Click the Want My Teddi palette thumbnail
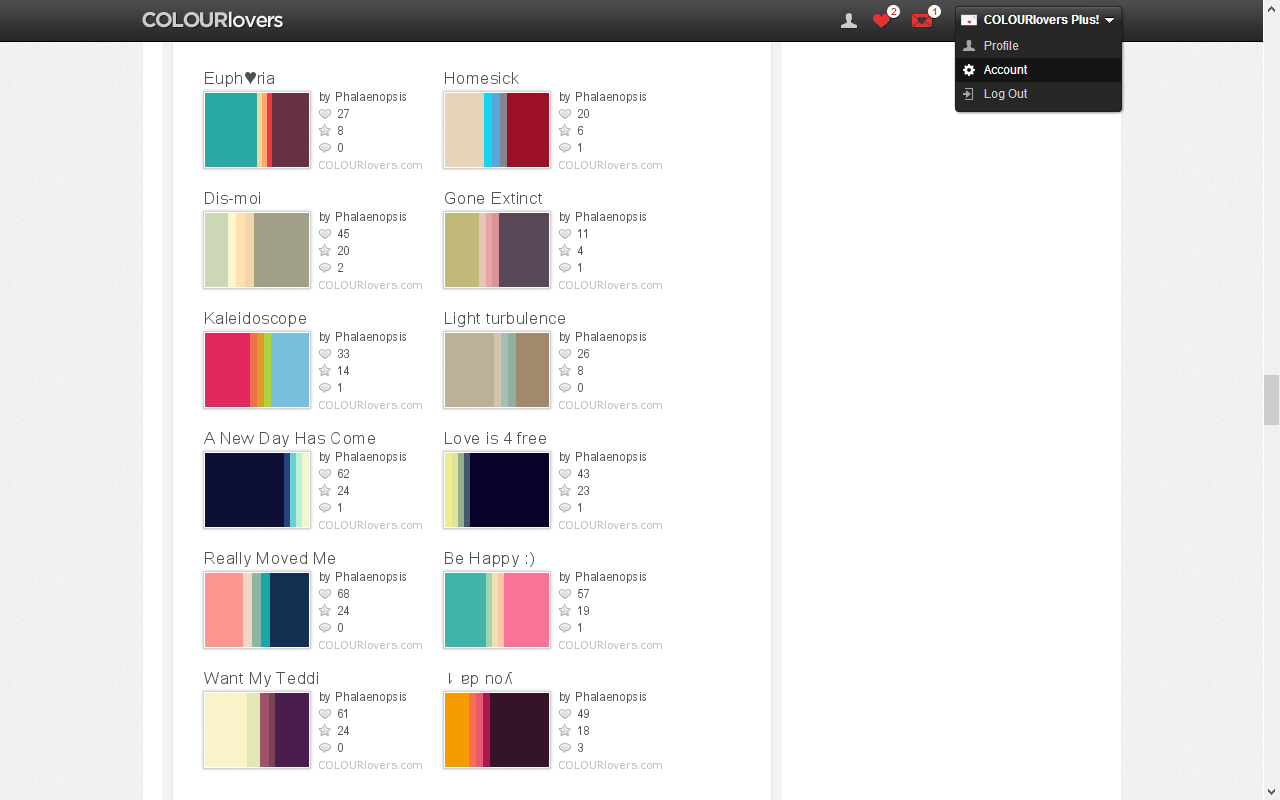 [x=257, y=730]
